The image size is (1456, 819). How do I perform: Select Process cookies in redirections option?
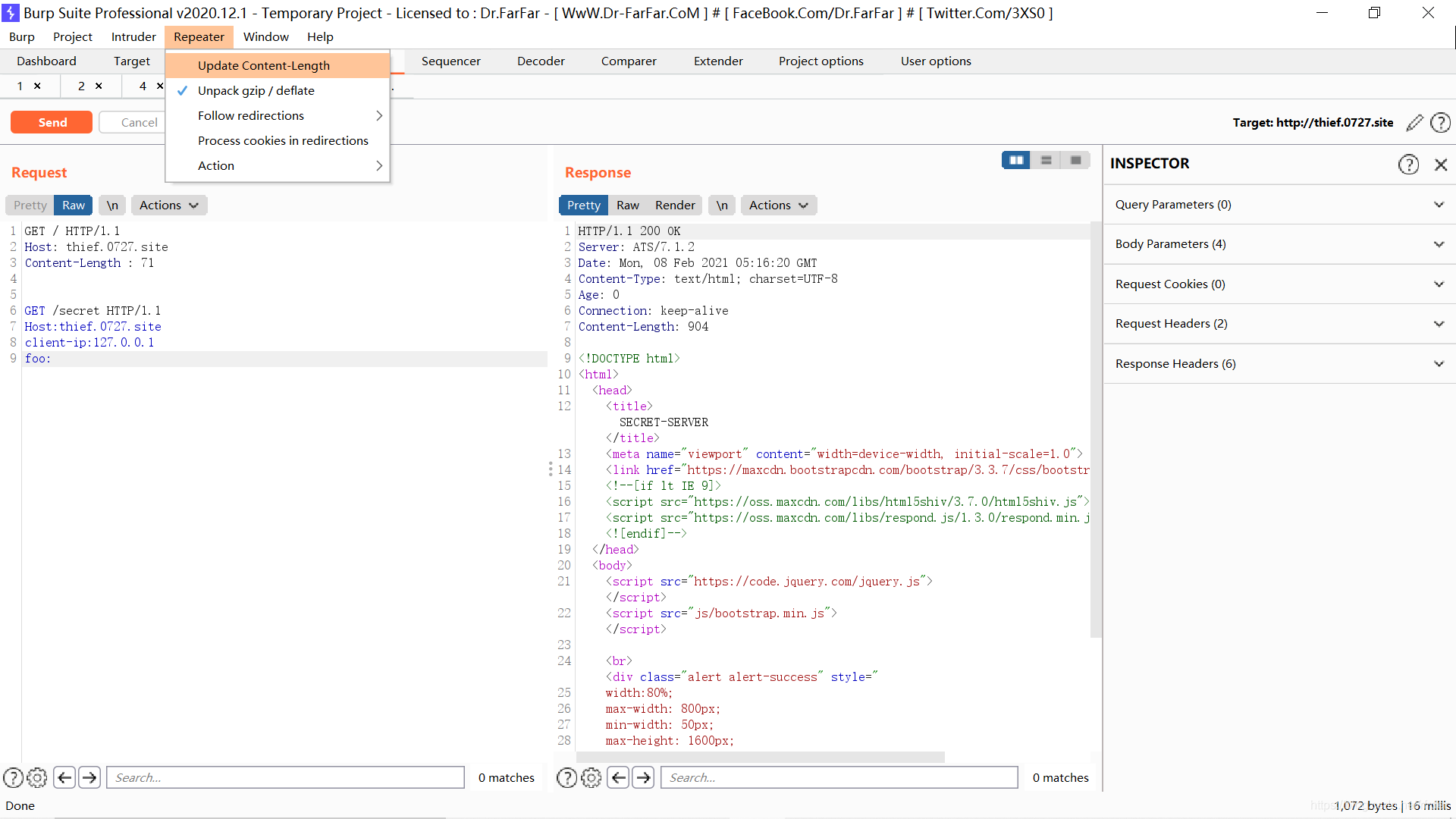(x=283, y=140)
